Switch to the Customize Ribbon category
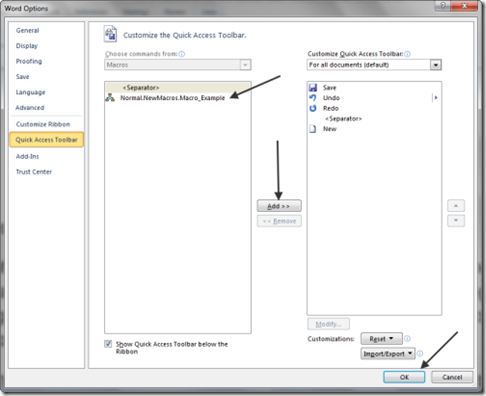The image size is (486, 396). [x=43, y=124]
